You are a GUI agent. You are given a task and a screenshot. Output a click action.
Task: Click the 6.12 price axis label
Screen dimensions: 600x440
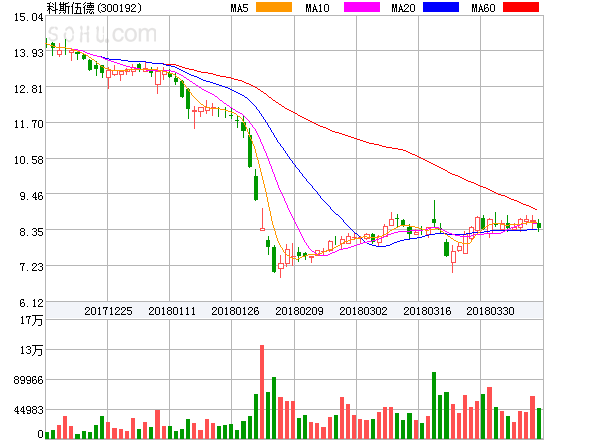(31, 303)
